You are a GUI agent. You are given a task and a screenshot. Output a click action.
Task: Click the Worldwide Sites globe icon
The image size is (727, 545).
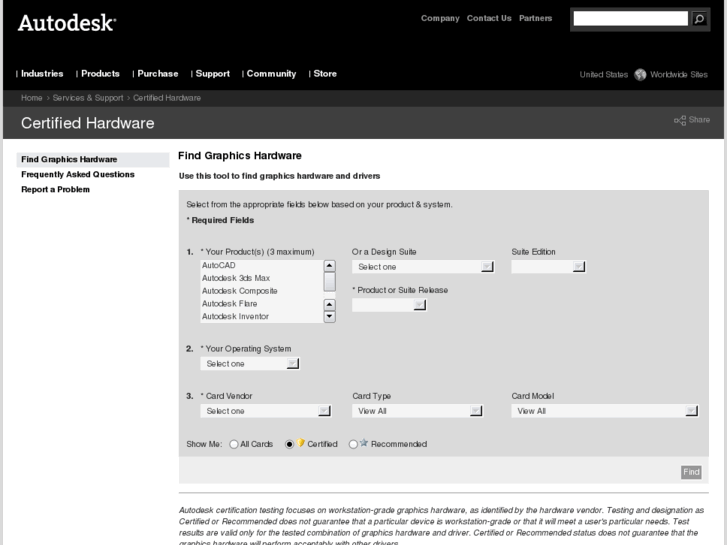click(x=640, y=75)
